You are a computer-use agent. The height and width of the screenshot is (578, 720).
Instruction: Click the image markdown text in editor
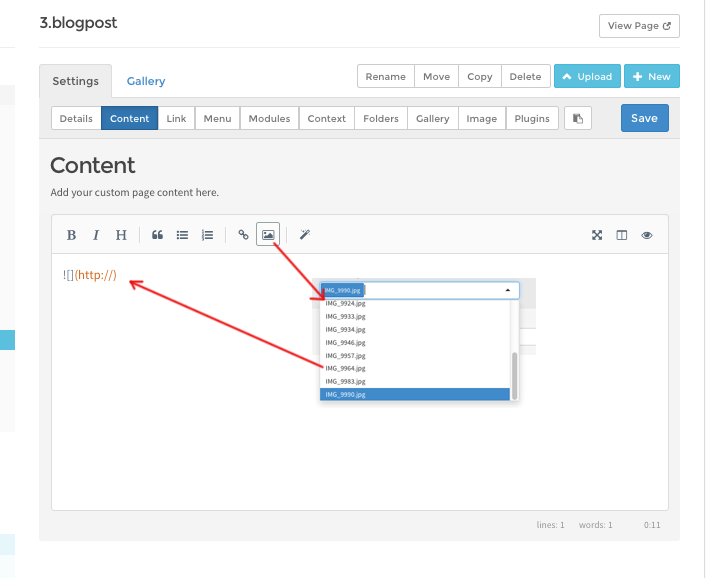pos(90,275)
